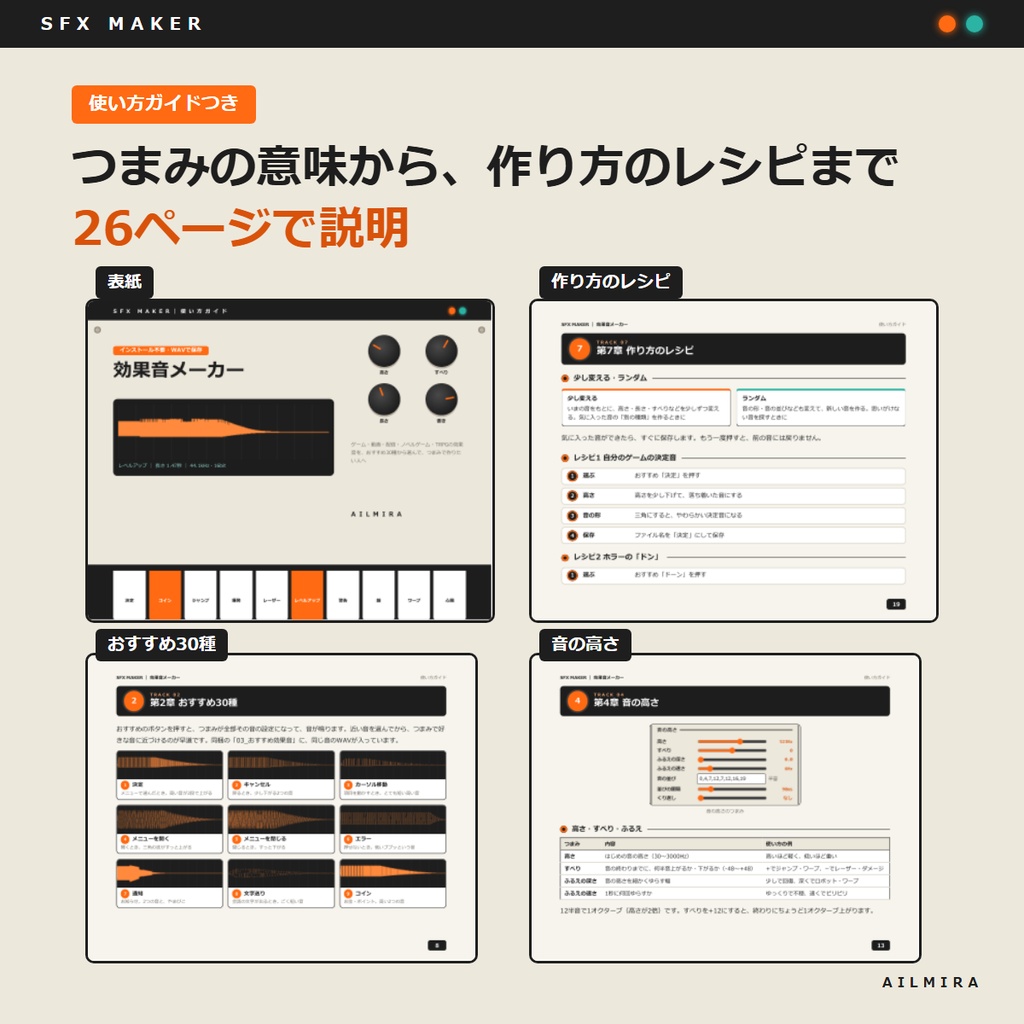1024x1024 pixels.
Task: Click the ランダム description card
Action: pos(820,408)
